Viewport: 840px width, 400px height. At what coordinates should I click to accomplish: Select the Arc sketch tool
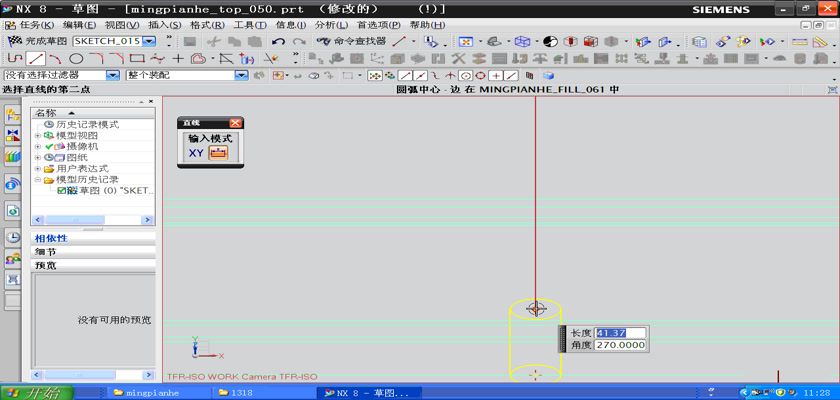tap(55, 58)
